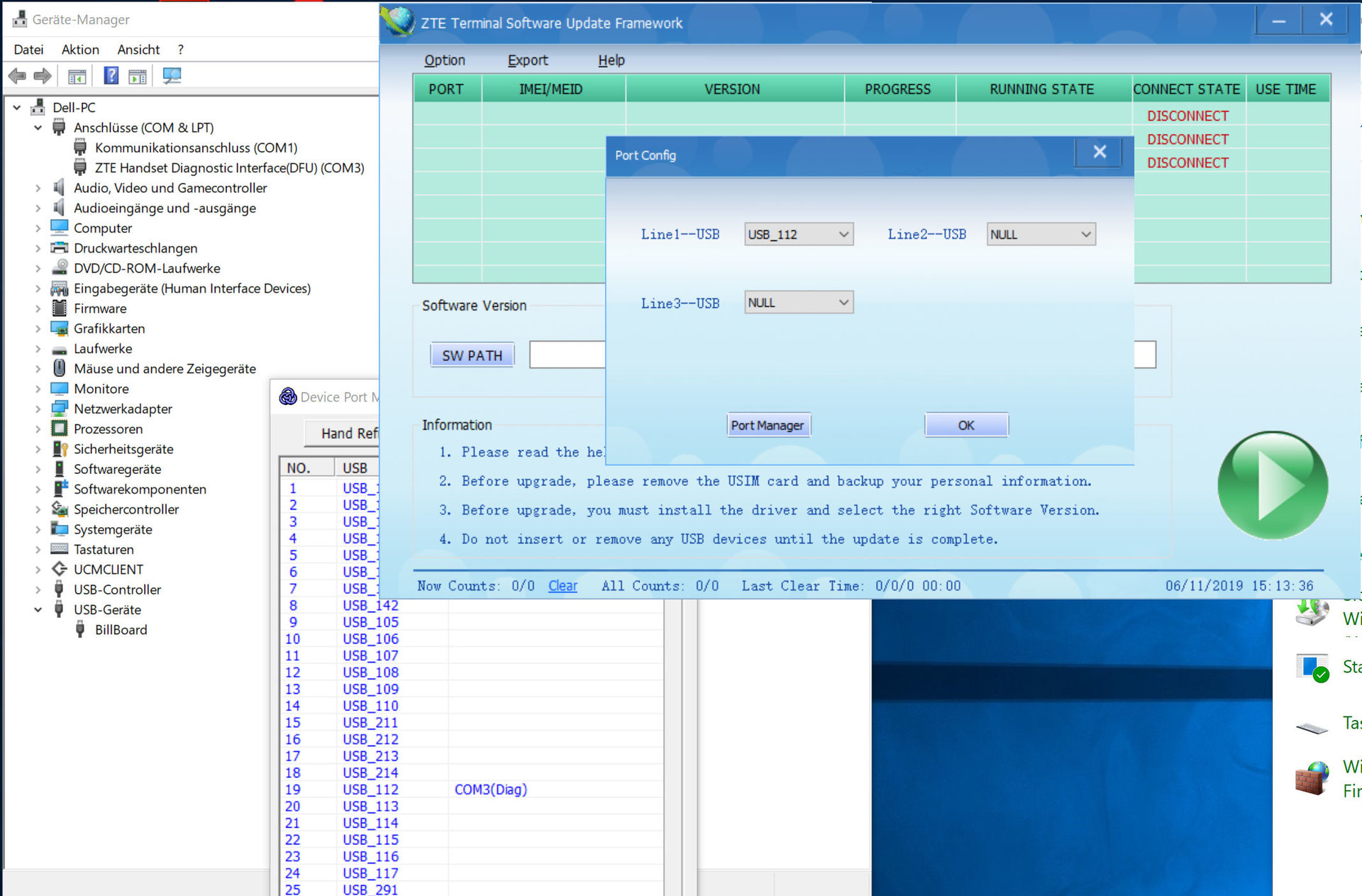Select Netzwerkadapter device category
The height and width of the screenshot is (896, 1362).
123,409
